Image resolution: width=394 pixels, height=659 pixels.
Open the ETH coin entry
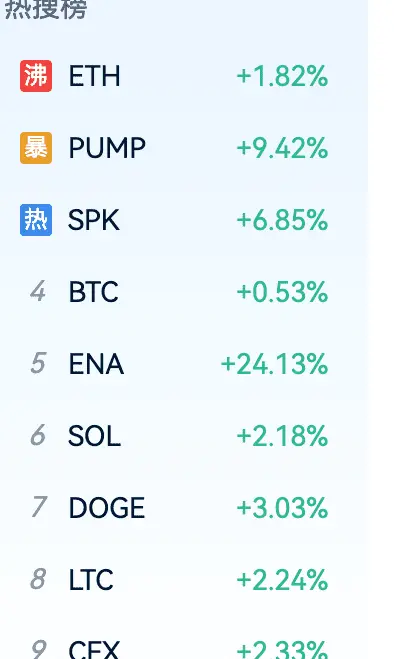click(95, 76)
